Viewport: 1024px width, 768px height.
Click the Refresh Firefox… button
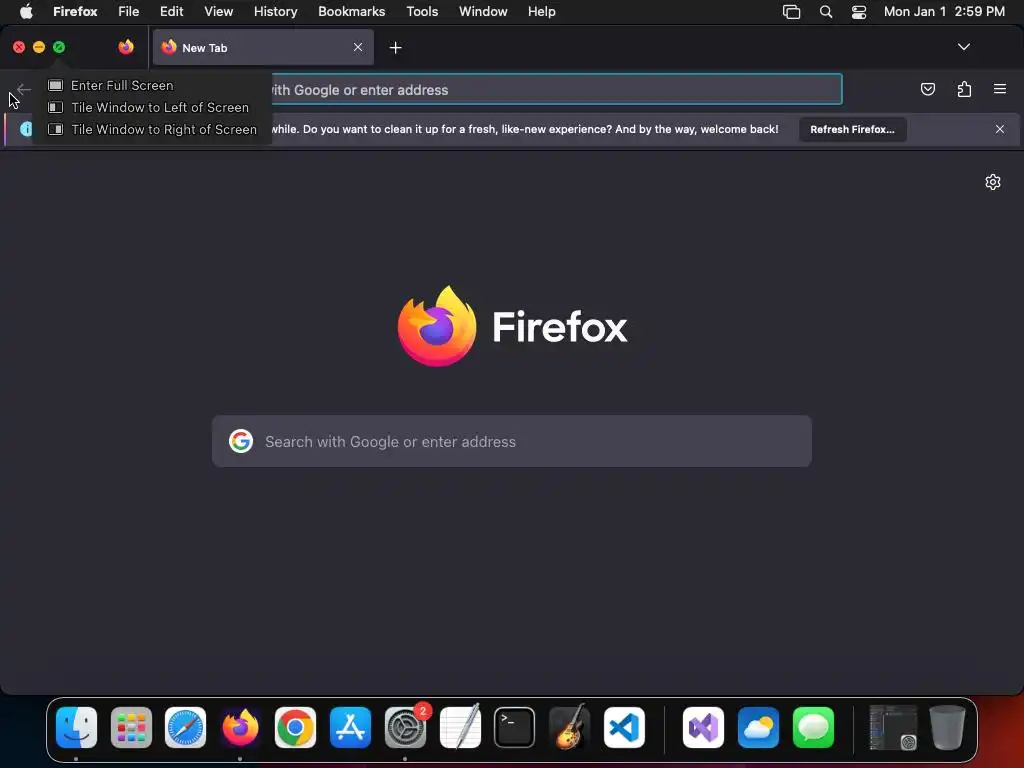[x=852, y=129]
